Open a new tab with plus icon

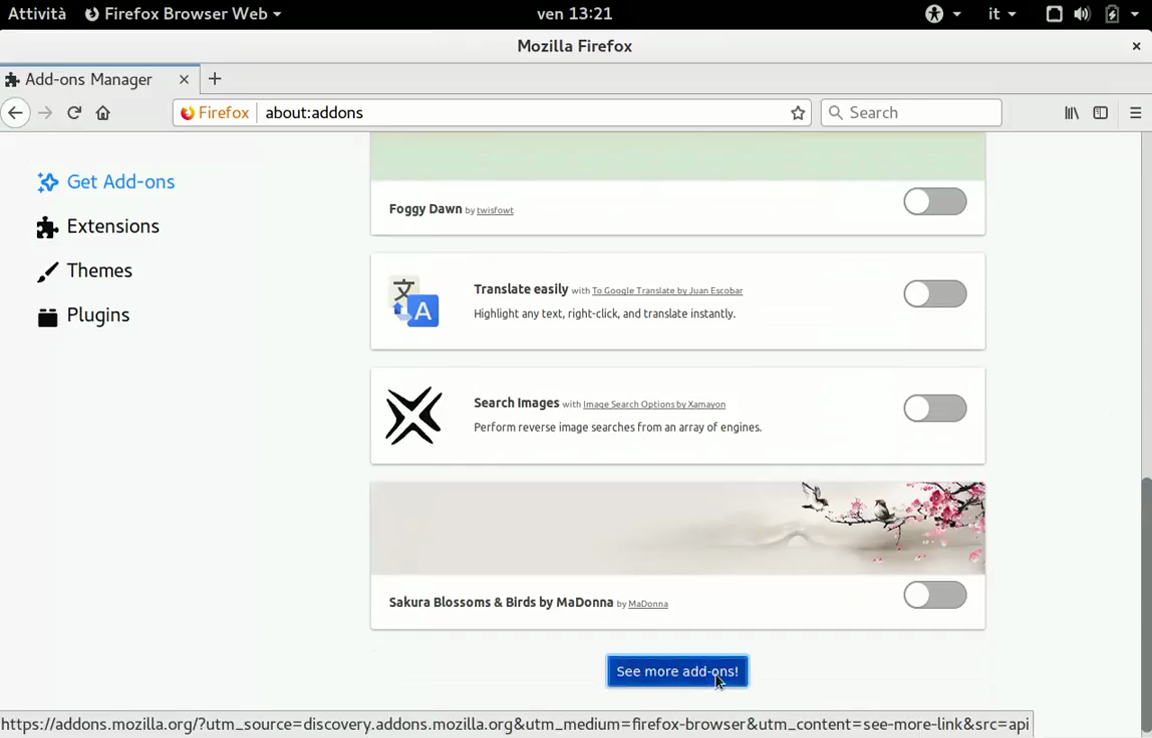[x=215, y=79]
